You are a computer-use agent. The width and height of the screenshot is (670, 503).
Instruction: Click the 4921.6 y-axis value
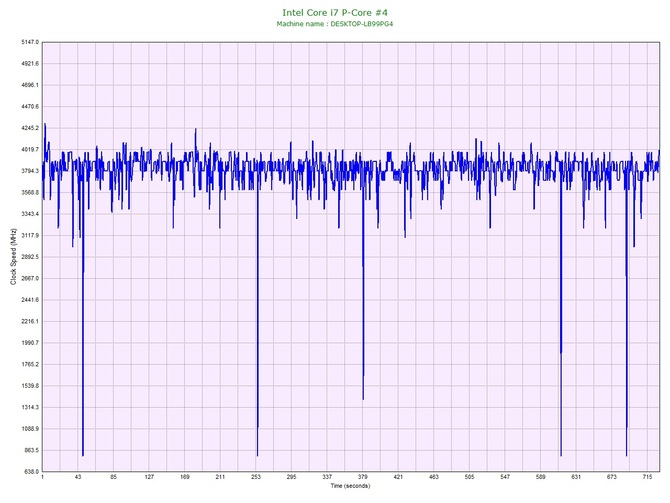click(x=30, y=64)
